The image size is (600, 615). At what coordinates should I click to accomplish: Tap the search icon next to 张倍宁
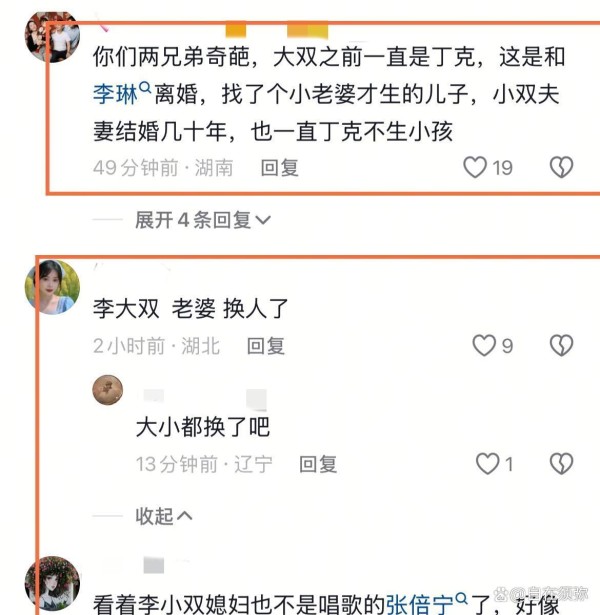(462, 598)
